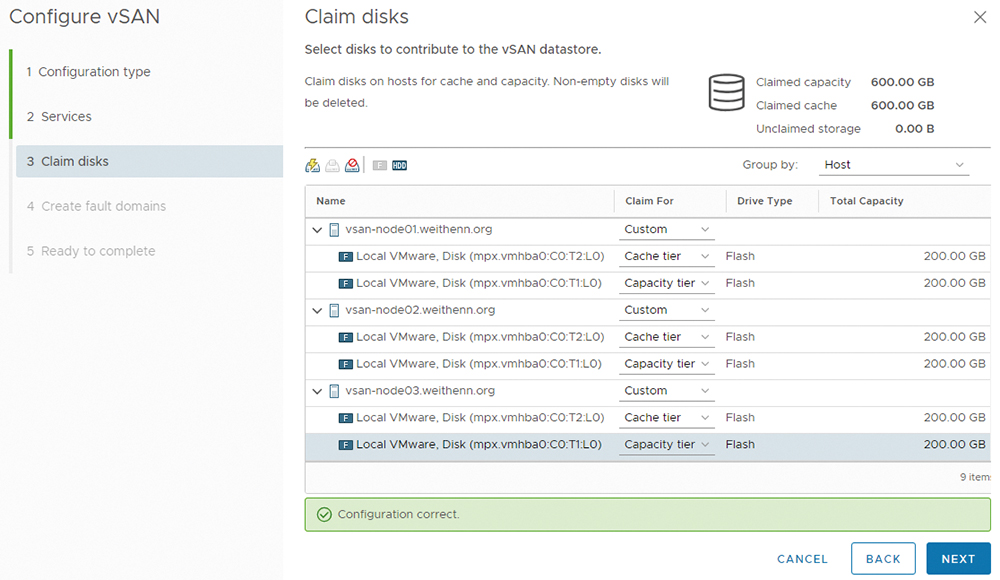The height and width of the screenshot is (580, 1000).
Task: Select step 3 Claim disks
Action: click(149, 161)
